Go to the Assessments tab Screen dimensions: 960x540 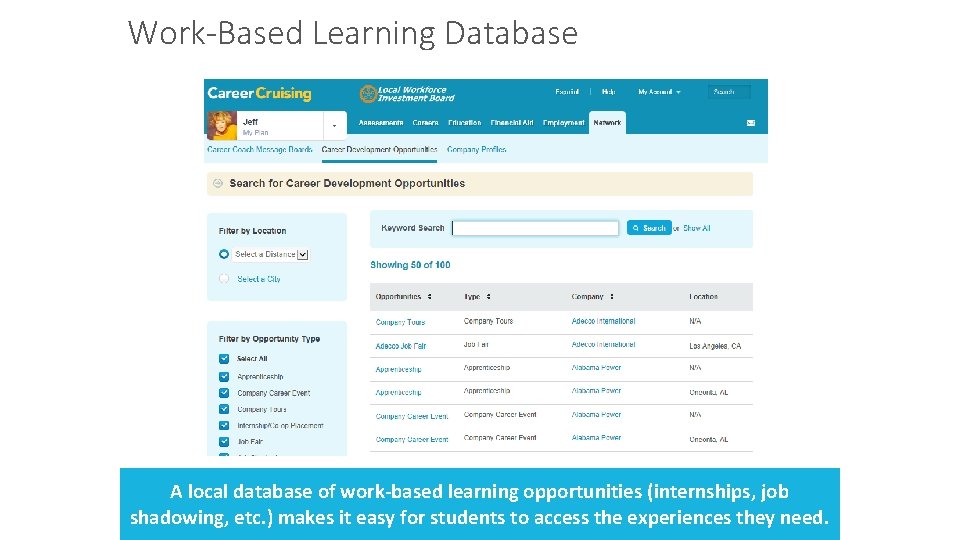[381, 123]
